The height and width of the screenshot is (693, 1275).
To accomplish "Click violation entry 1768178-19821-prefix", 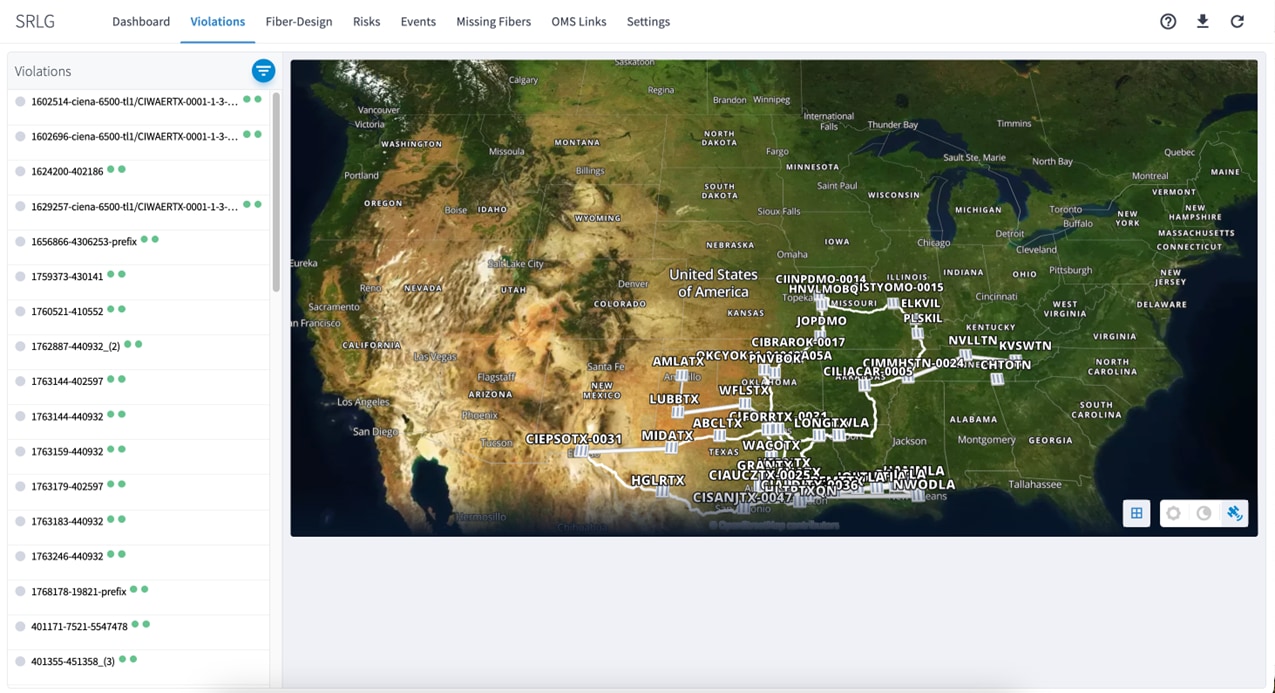I will [x=138, y=592].
